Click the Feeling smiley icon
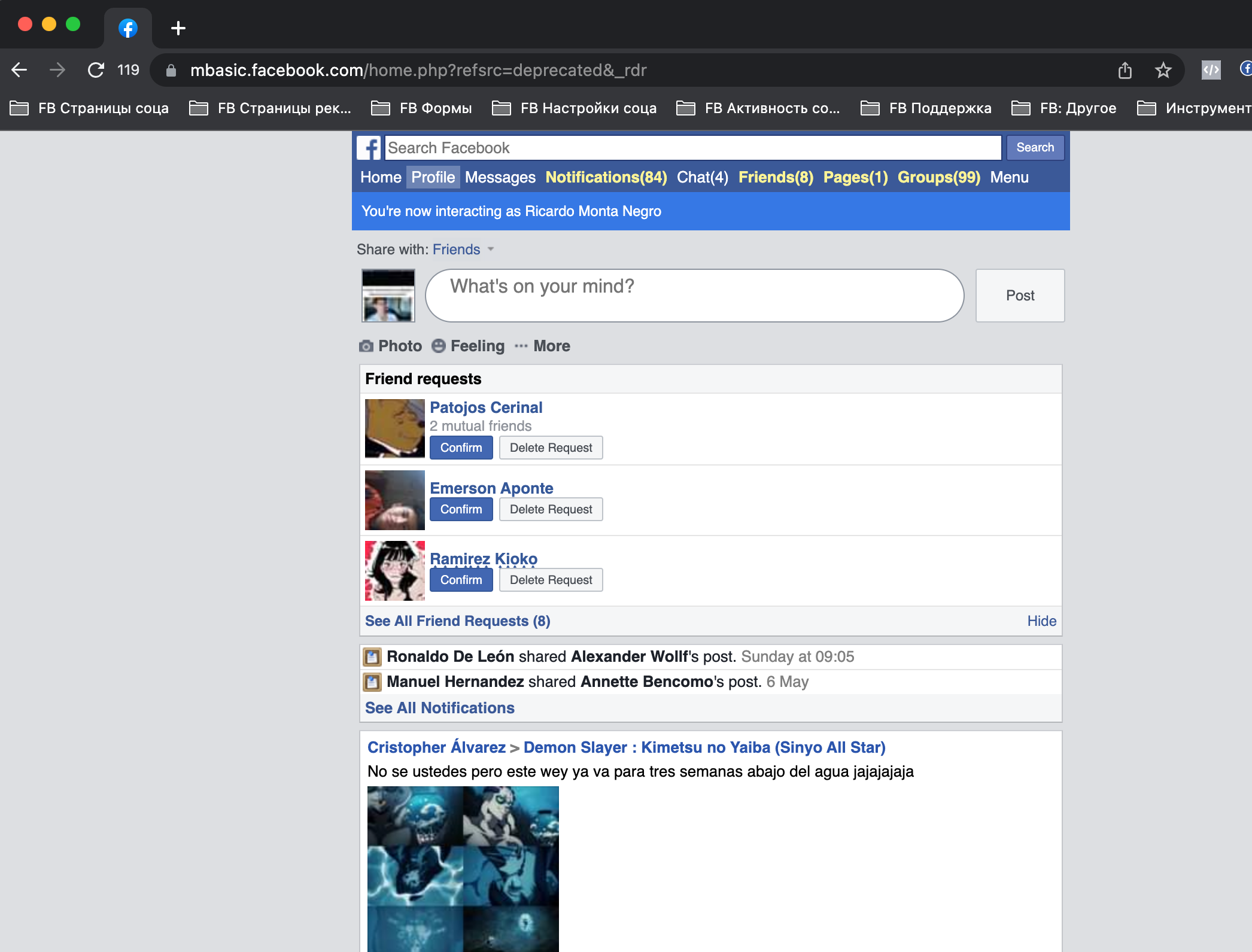 point(439,346)
